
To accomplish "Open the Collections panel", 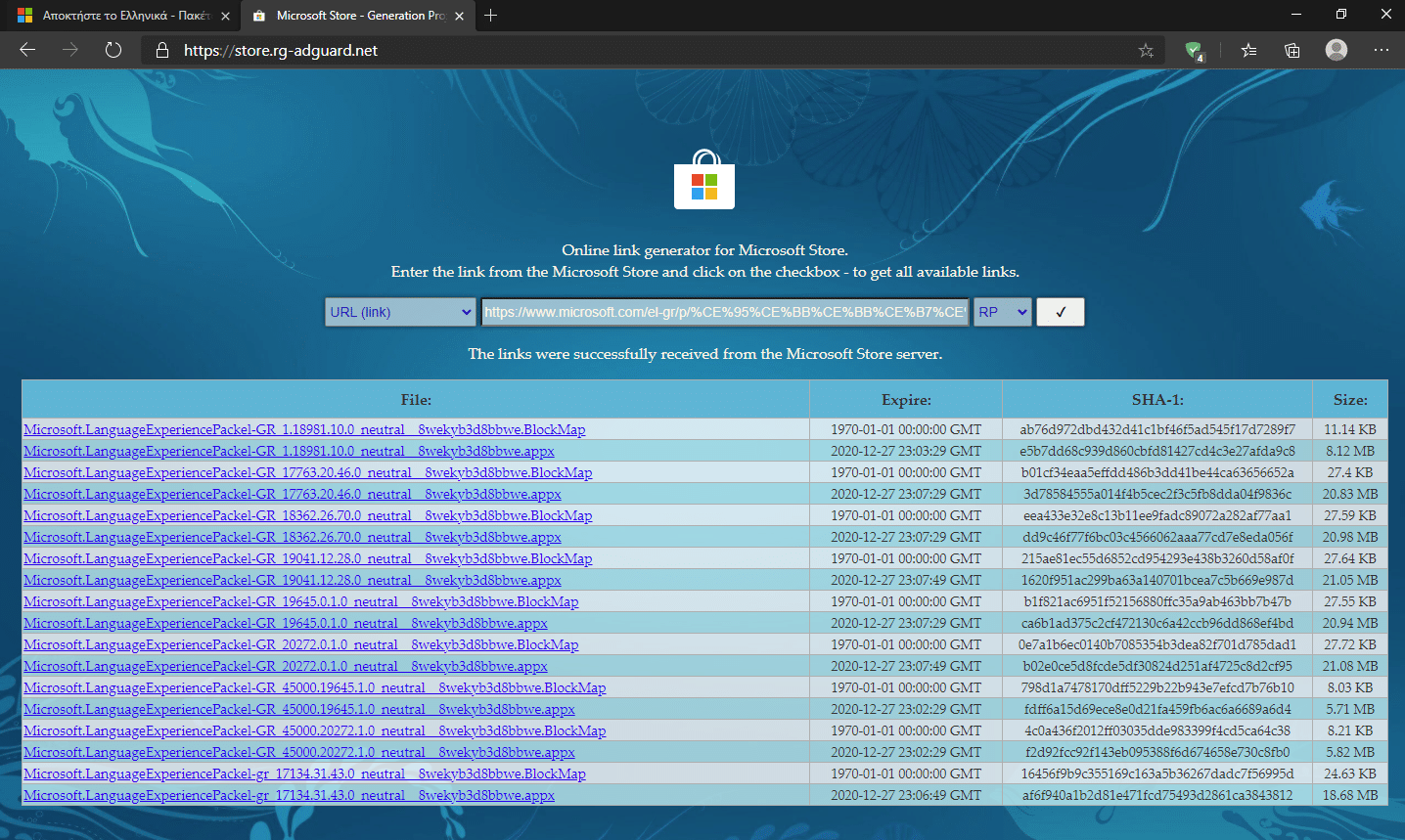I will click(1292, 51).
